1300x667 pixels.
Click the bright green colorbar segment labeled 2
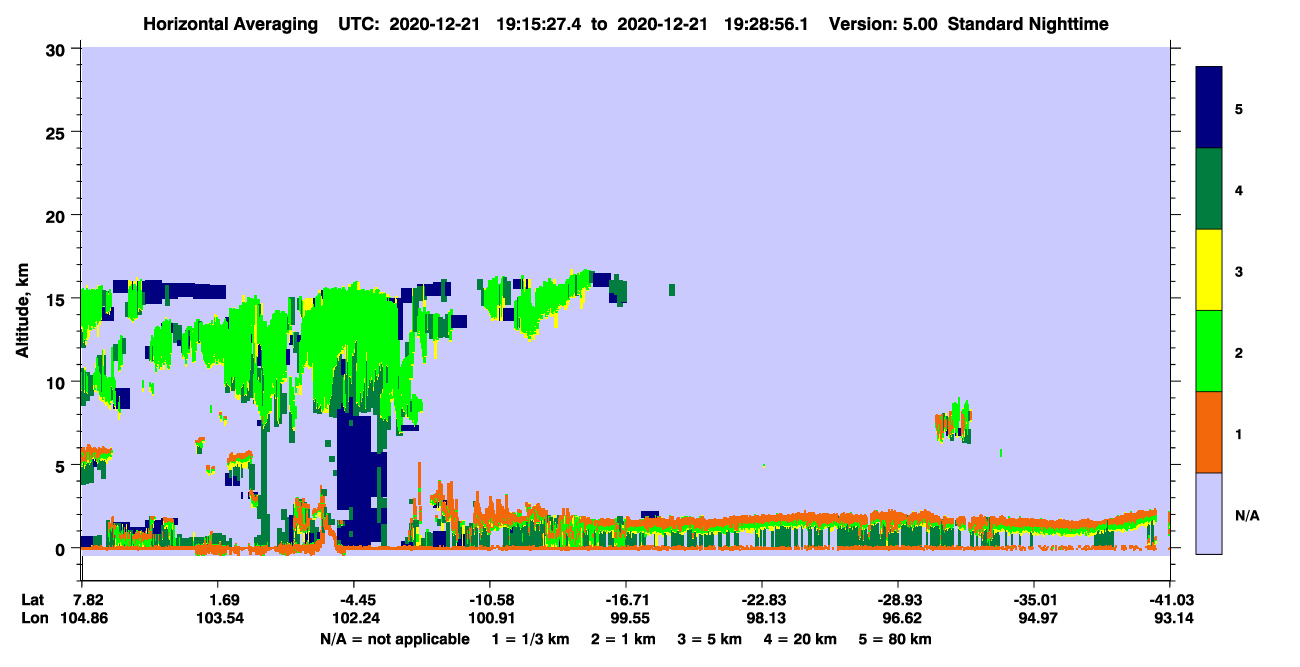[x=1209, y=351]
